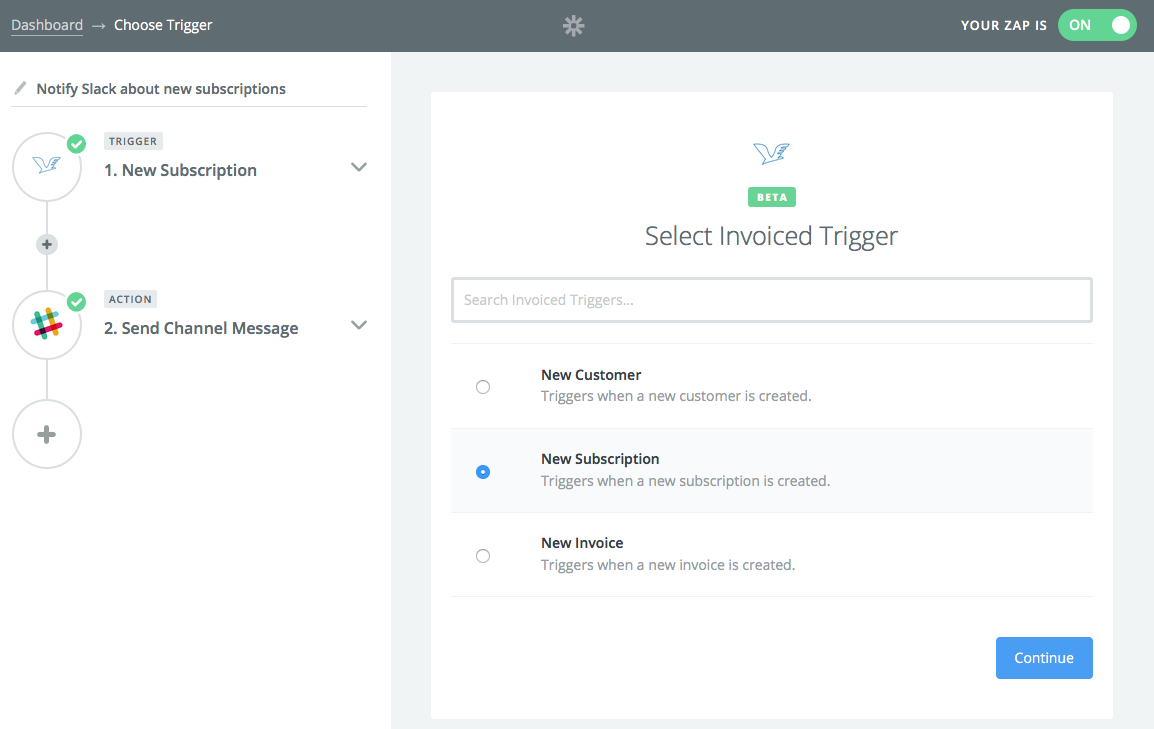Click the TRIGGER label tag

pyautogui.click(x=133, y=141)
